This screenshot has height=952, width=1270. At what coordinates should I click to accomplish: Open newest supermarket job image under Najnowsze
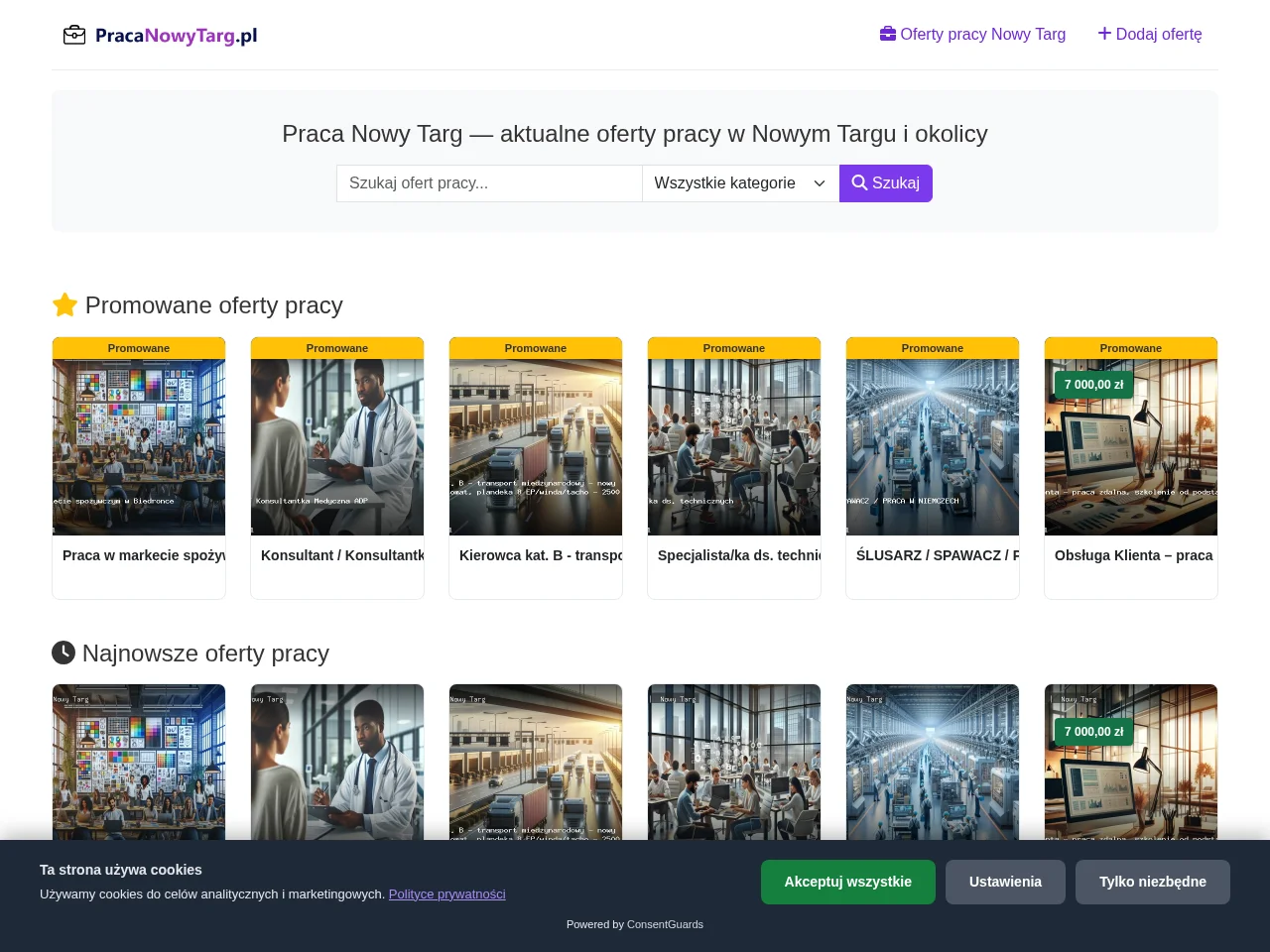tap(139, 762)
